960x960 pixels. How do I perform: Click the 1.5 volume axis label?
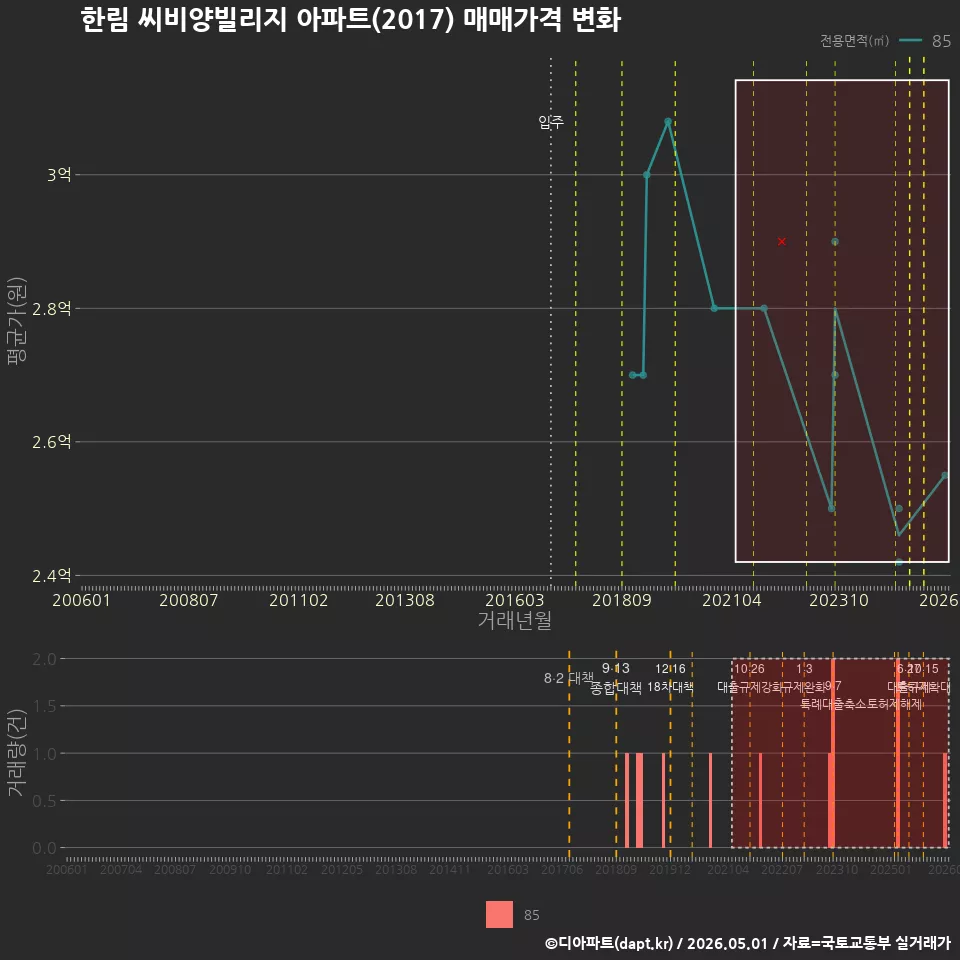click(44, 707)
